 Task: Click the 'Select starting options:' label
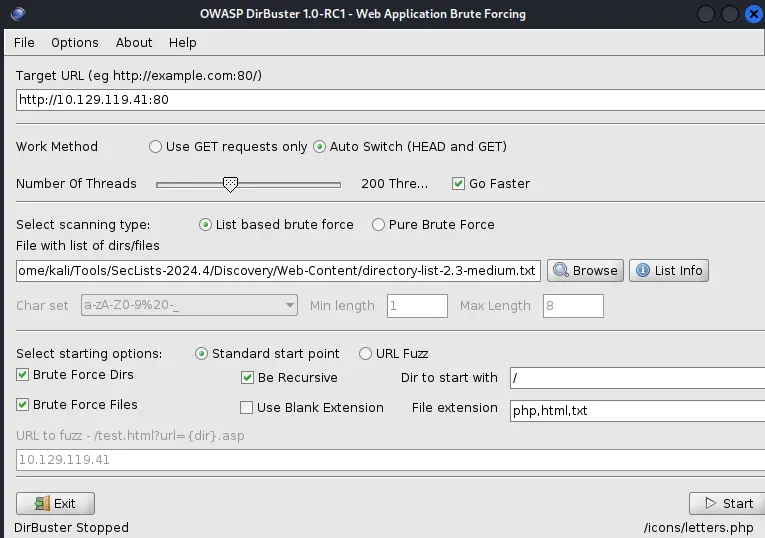coord(89,353)
